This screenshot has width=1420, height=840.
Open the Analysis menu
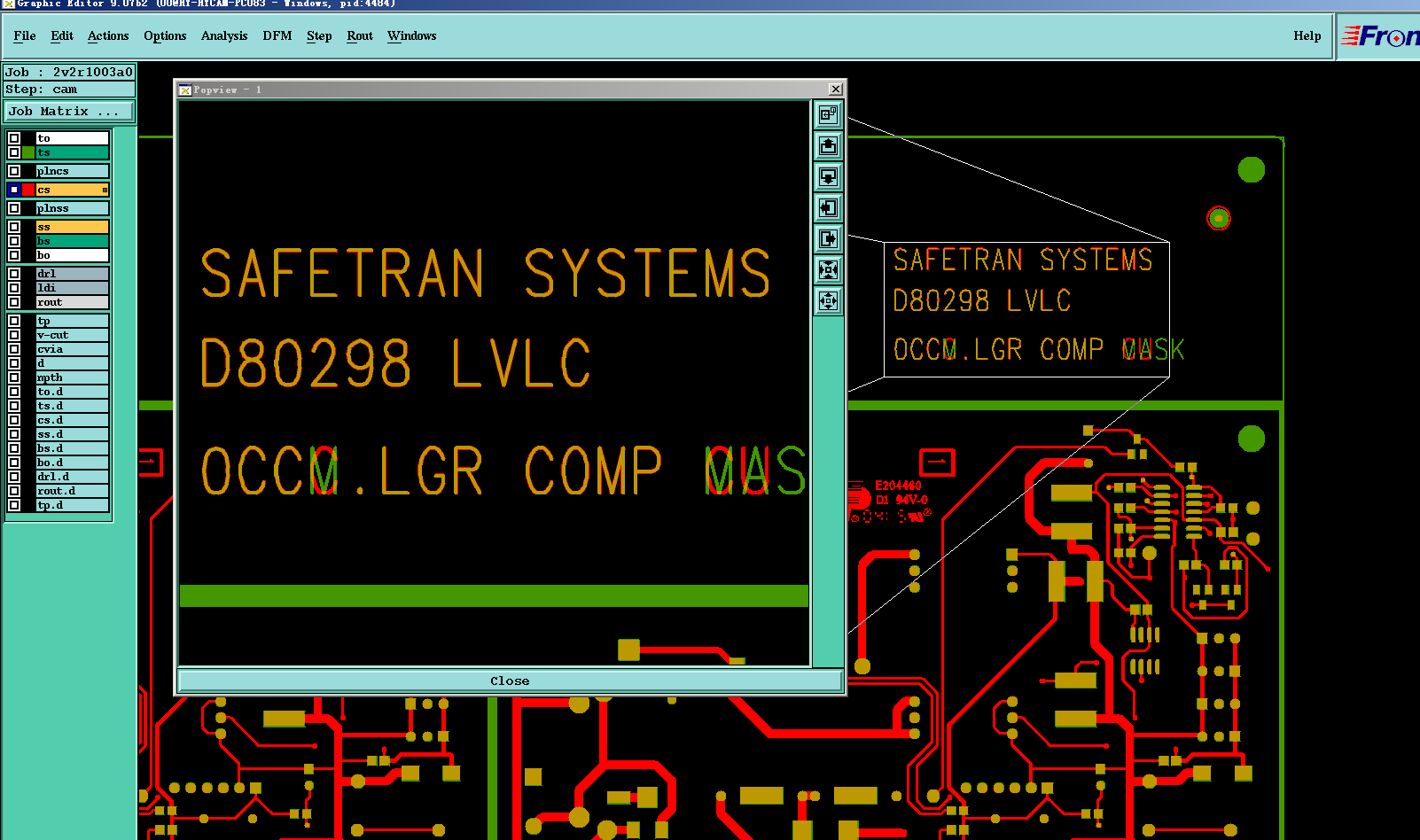click(224, 35)
